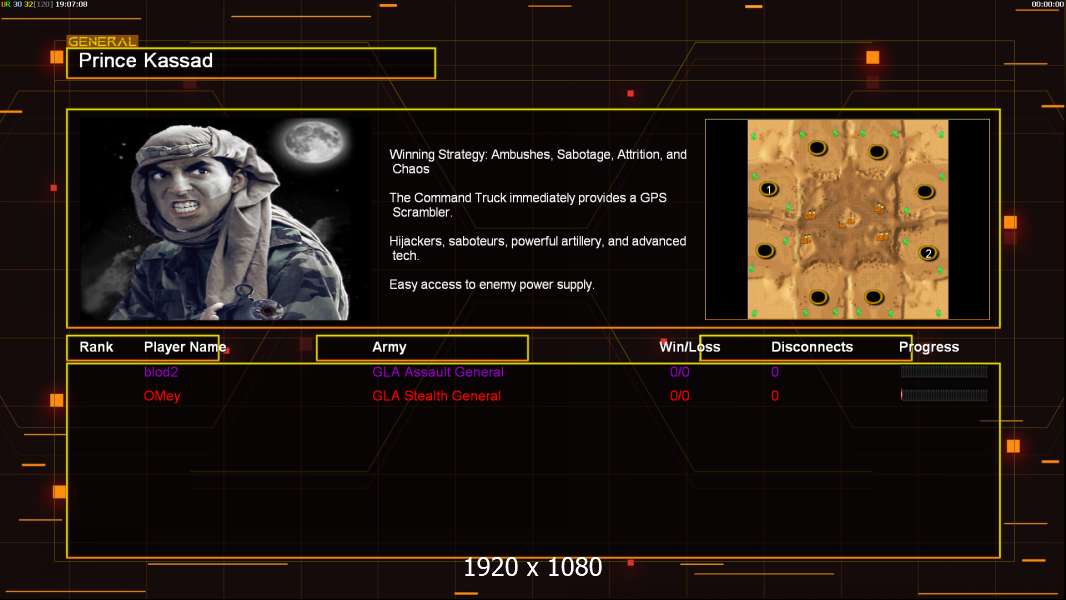Click the 19:07:08 clock readout
1066x600 pixels.
71,4
